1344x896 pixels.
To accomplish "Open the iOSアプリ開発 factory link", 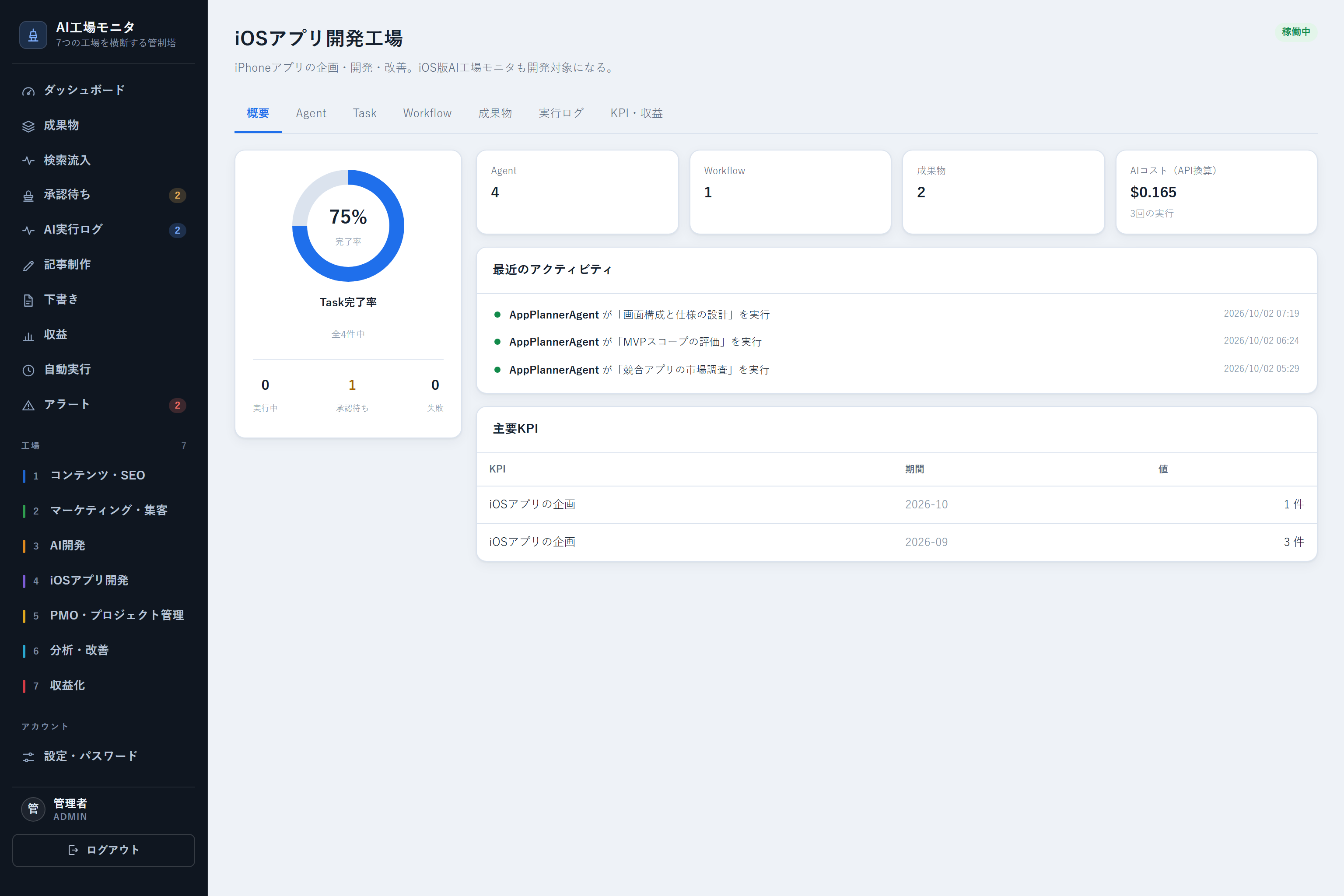I will click(x=103, y=581).
